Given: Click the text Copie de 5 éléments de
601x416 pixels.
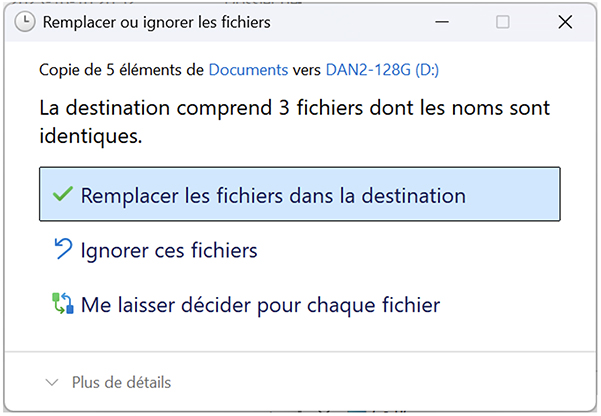Looking at the screenshot, I should [x=122, y=70].
